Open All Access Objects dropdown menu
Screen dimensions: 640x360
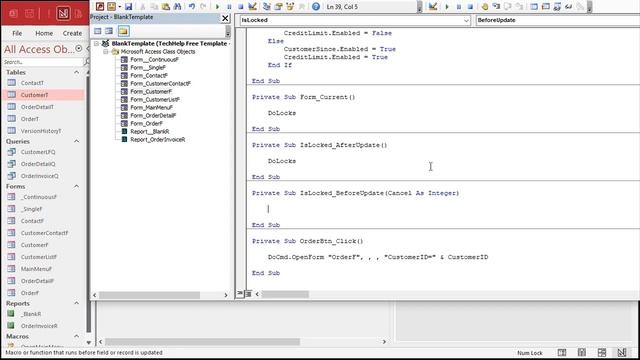pos(79,49)
